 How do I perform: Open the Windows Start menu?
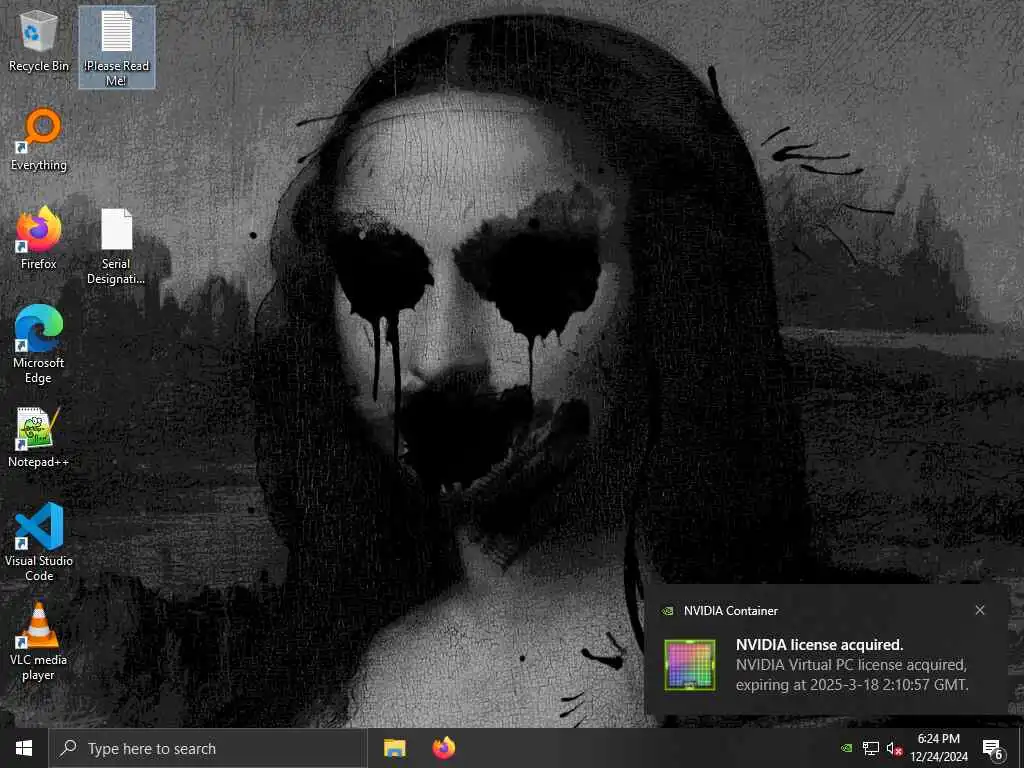[24, 748]
